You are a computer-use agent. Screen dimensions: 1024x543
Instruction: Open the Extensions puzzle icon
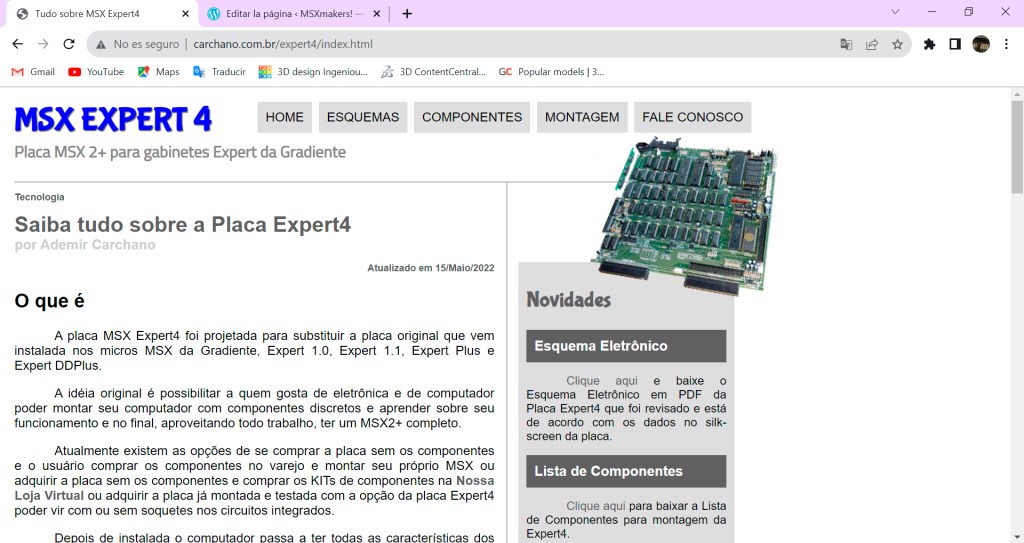(929, 44)
